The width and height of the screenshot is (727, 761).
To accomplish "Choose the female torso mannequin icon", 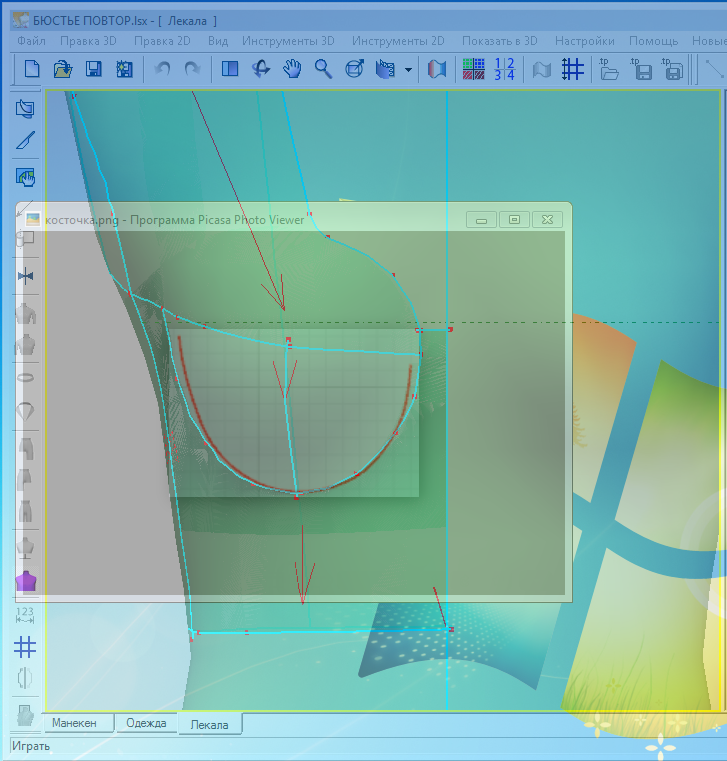I will click(26, 345).
